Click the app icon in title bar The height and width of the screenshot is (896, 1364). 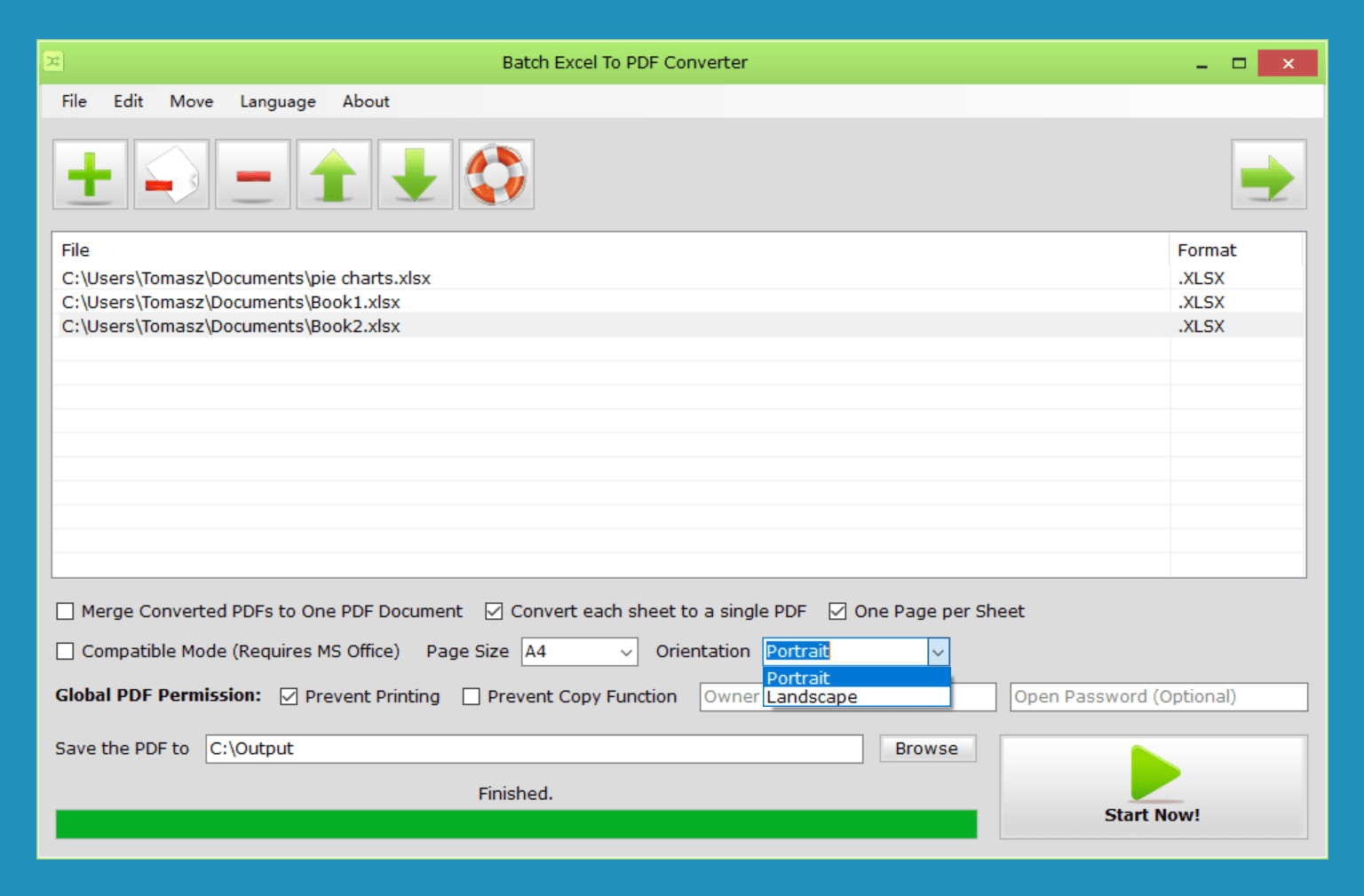[53, 61]
